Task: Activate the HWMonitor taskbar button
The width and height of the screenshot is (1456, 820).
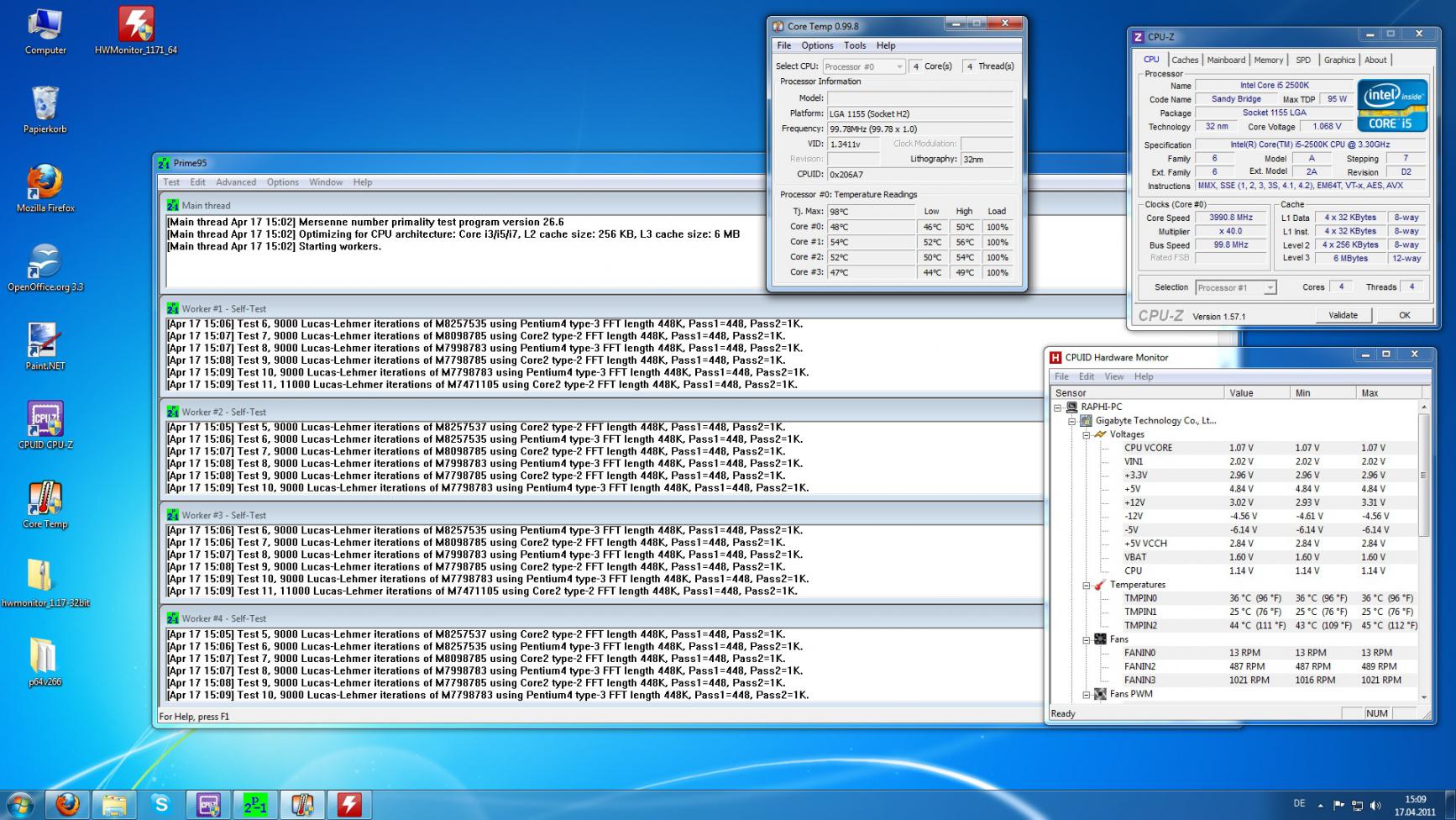Action: (x=349, y=805)
